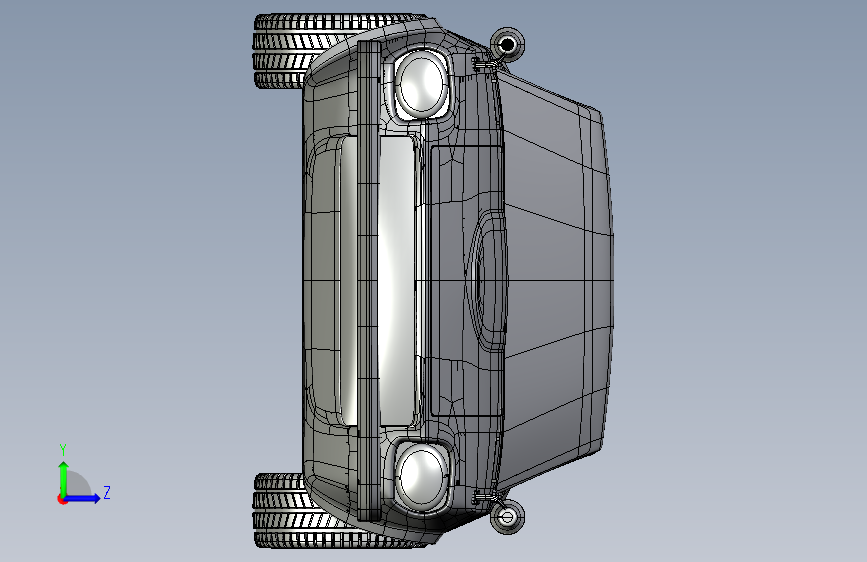Click the green Y axis arrow of the triad
Image resolution: width=867 pixels, height=562 pixels.
pos(64,479)
